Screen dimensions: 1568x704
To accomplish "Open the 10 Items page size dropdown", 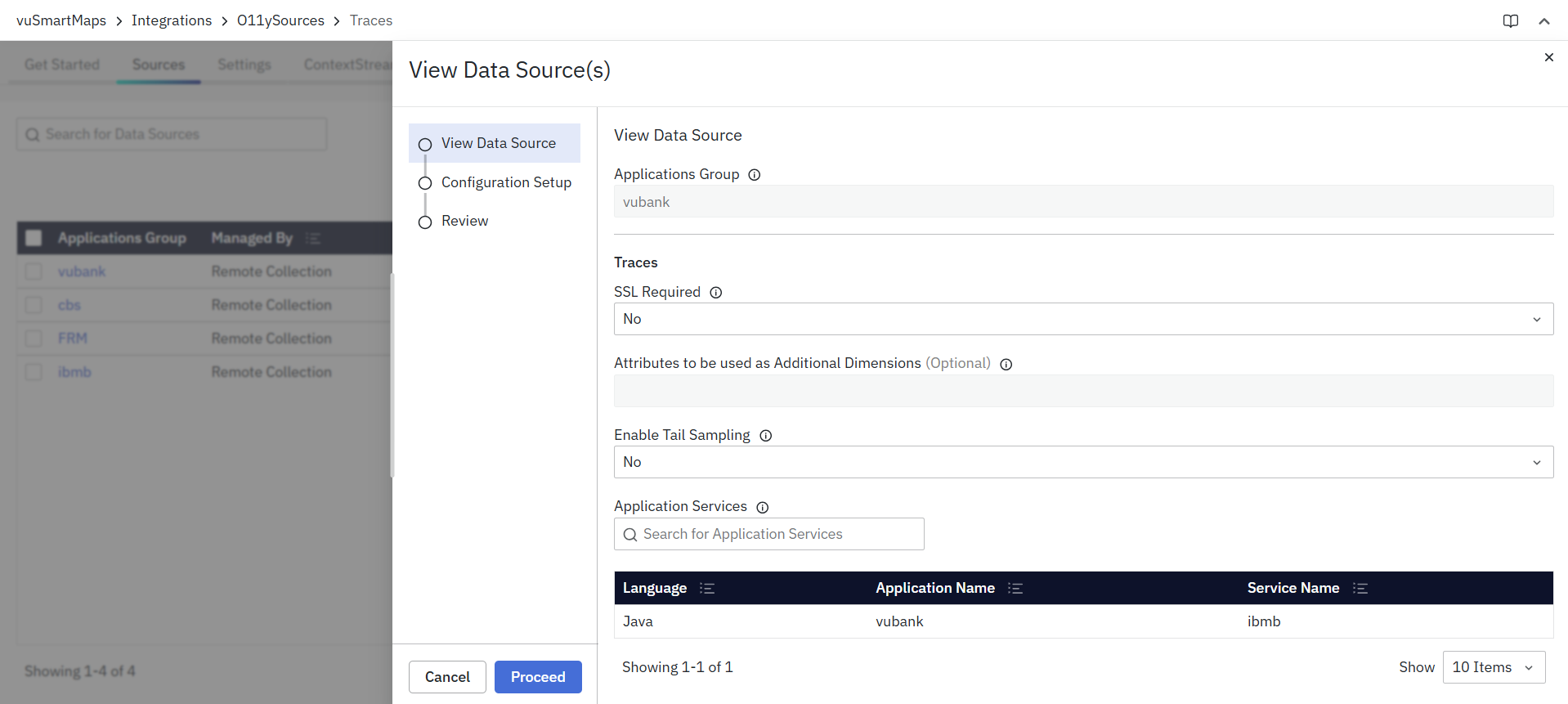I will coord(1494,667).
